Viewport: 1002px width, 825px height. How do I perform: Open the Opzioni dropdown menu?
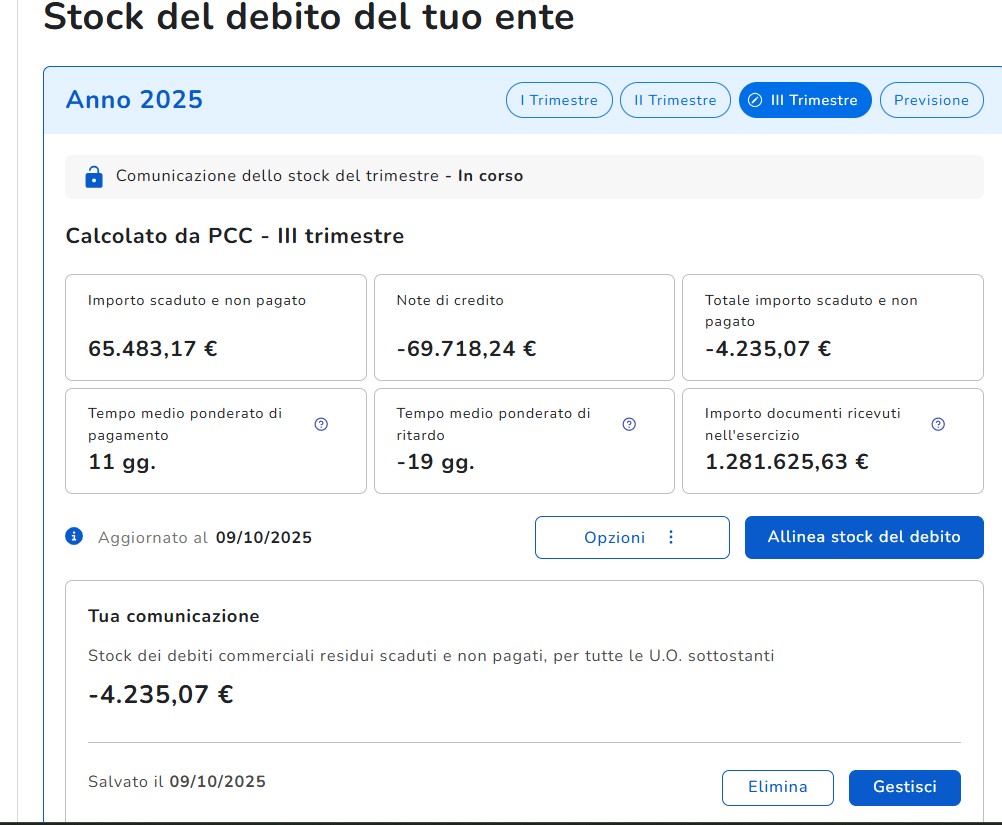(631, 537)
